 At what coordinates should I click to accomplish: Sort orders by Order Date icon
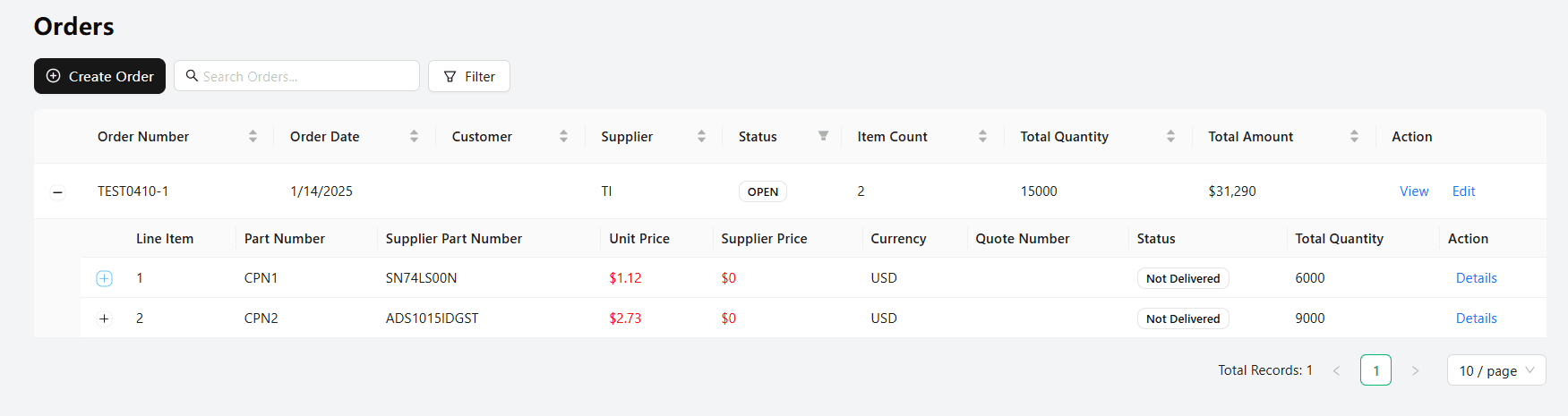coord(414,137)
